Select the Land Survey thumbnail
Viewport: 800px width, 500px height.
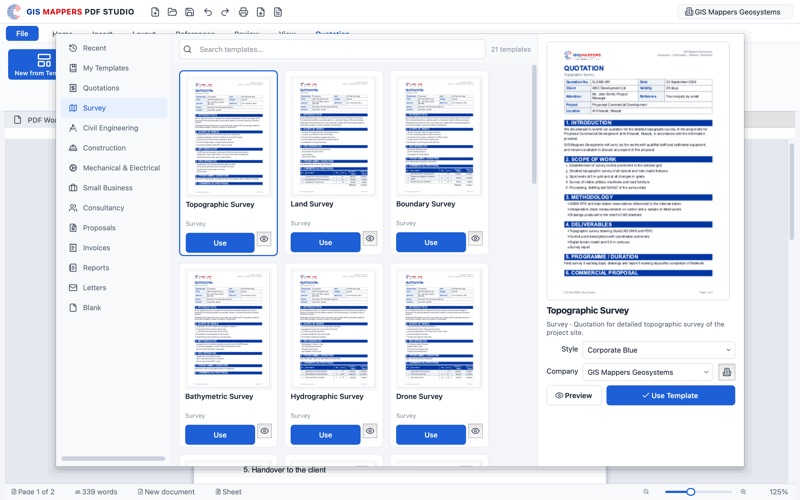(x=334, y=136)
